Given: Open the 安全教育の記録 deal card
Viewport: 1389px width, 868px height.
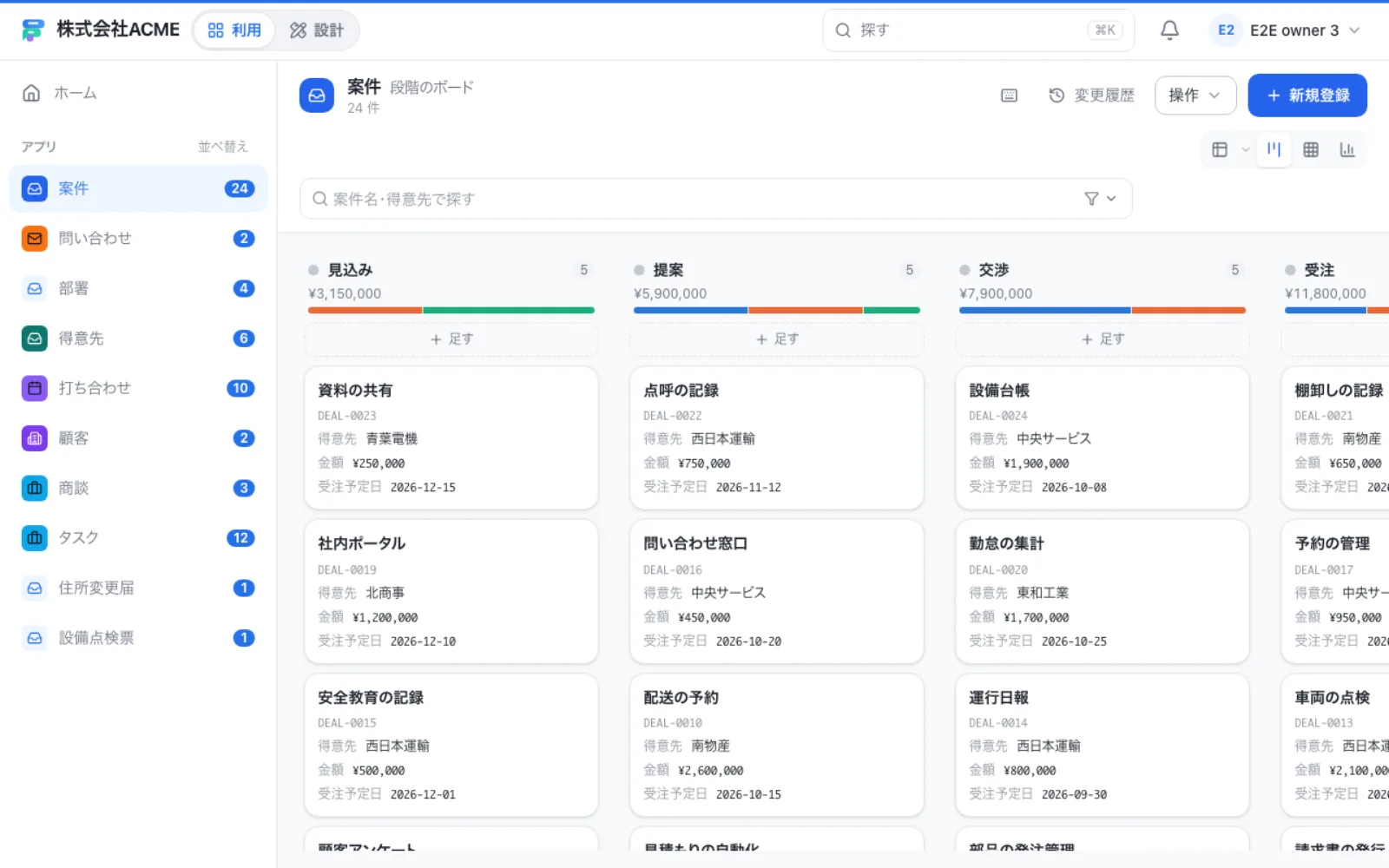Looking at the screenshot, I should tap(451, 746).
